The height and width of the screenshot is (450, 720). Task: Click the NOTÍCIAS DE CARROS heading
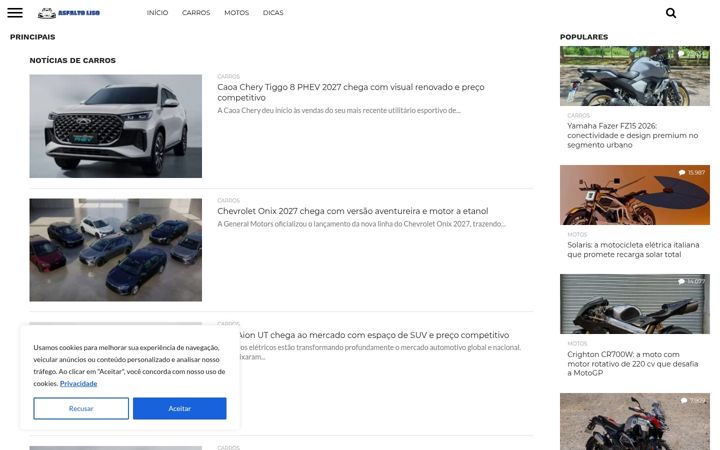click(73, 60)
